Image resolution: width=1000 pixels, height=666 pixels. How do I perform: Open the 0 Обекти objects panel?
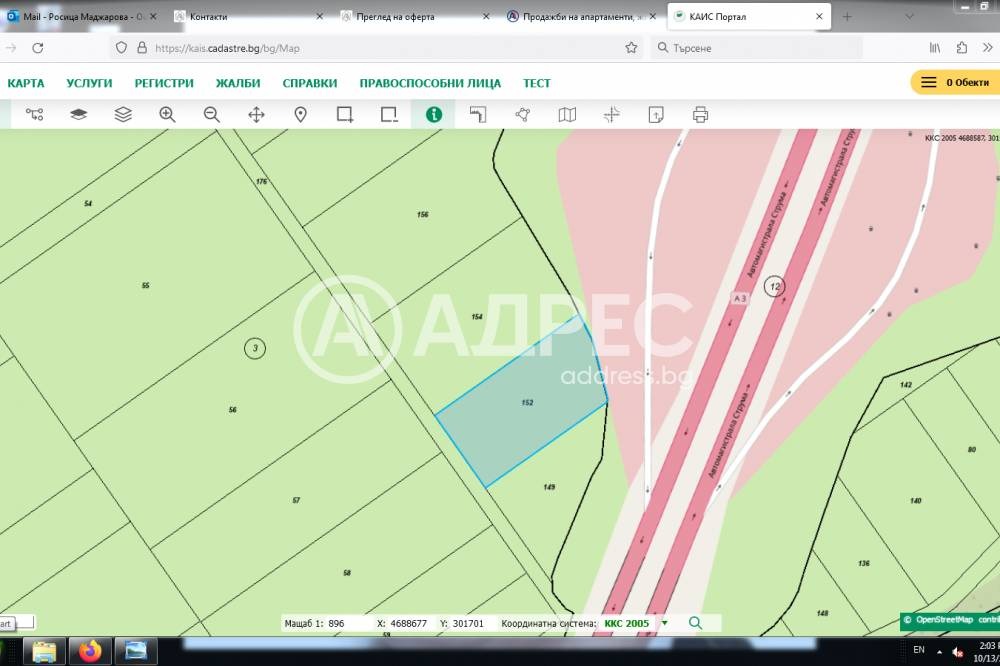point(955,82)
